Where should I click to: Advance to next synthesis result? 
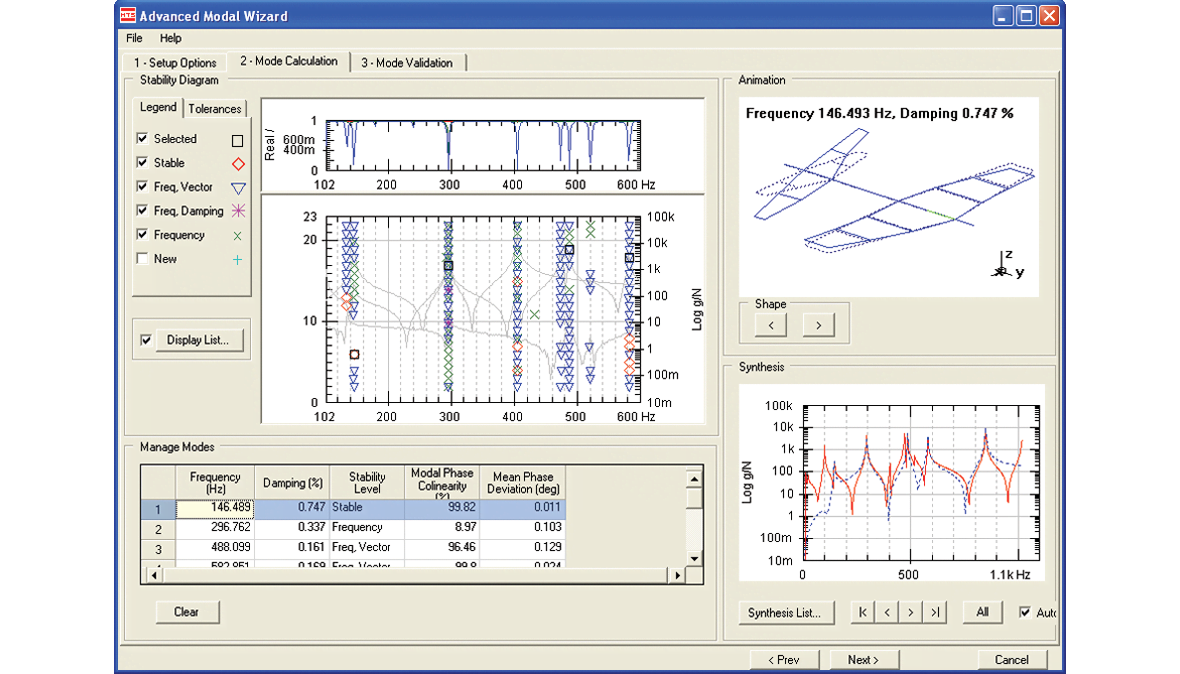point(912,612)
